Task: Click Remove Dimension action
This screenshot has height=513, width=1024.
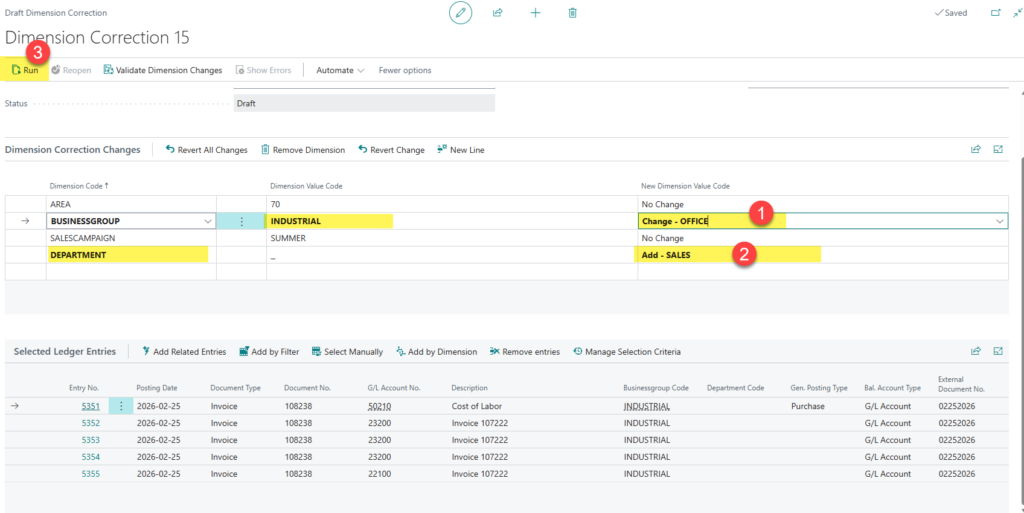Action: tap(302, 150)
